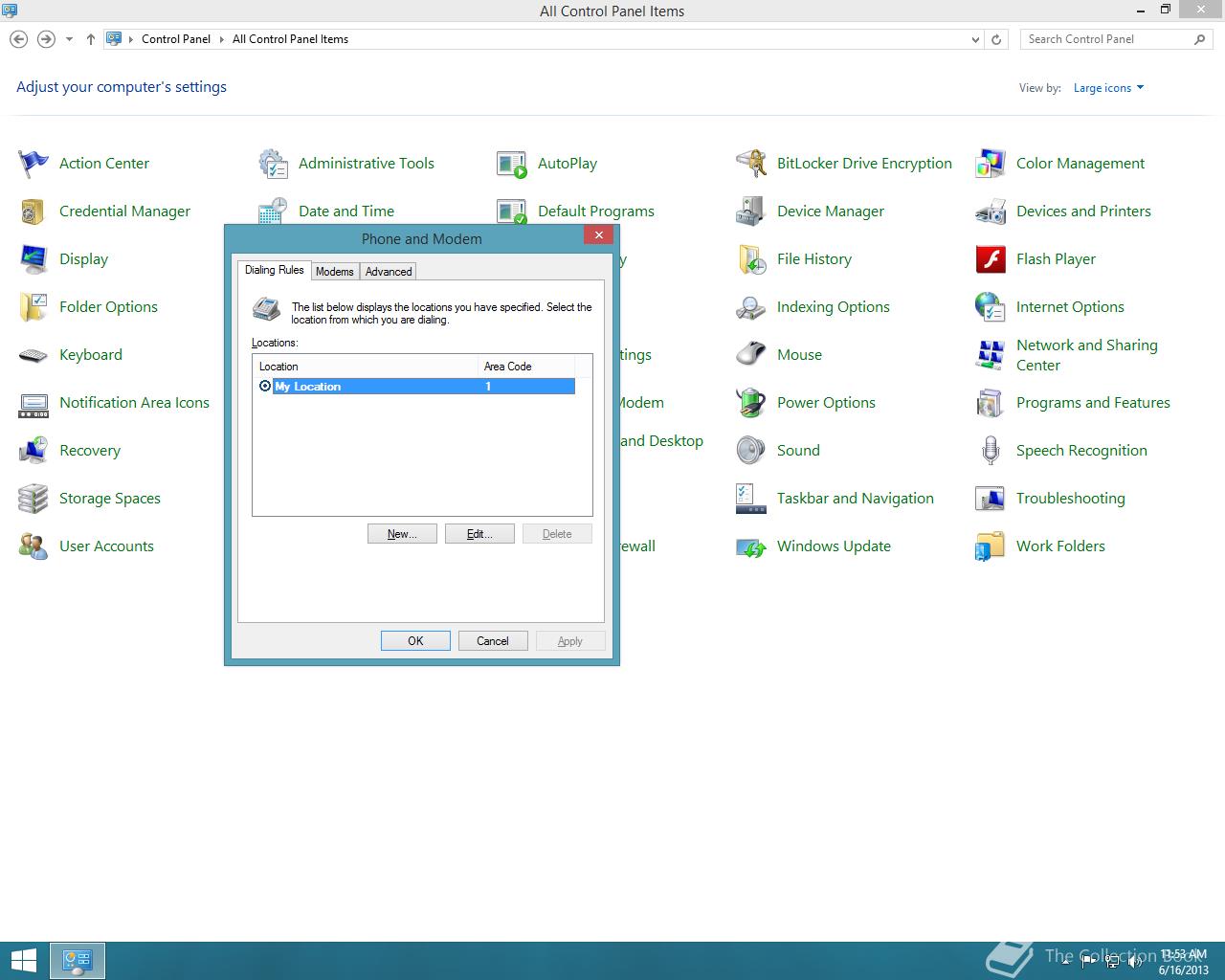This screenshot has height=980, width=1225.
Task: Open the Programs and Features icon
Action: tap(991, 403)
